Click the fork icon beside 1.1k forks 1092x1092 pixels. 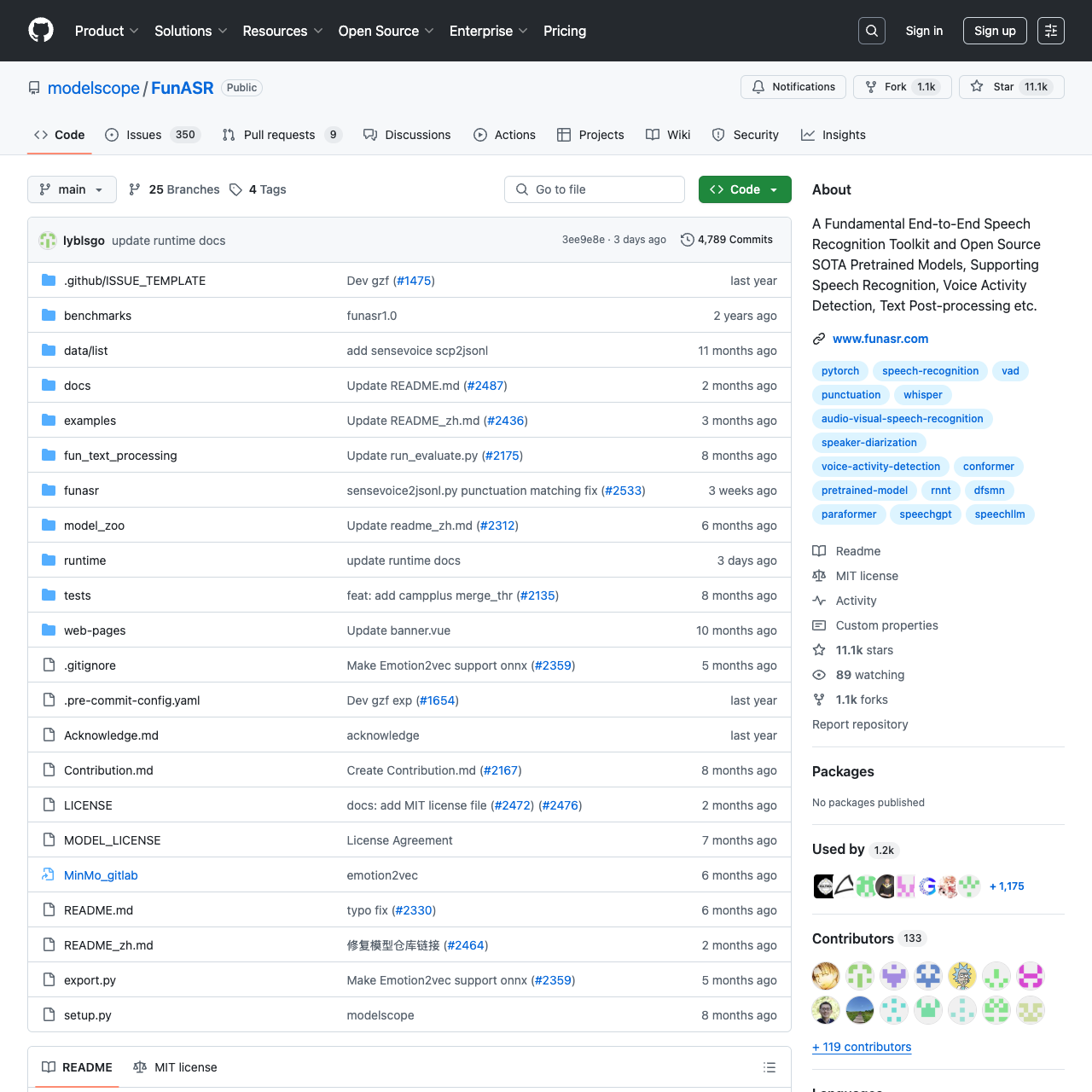tap(819, 700)
